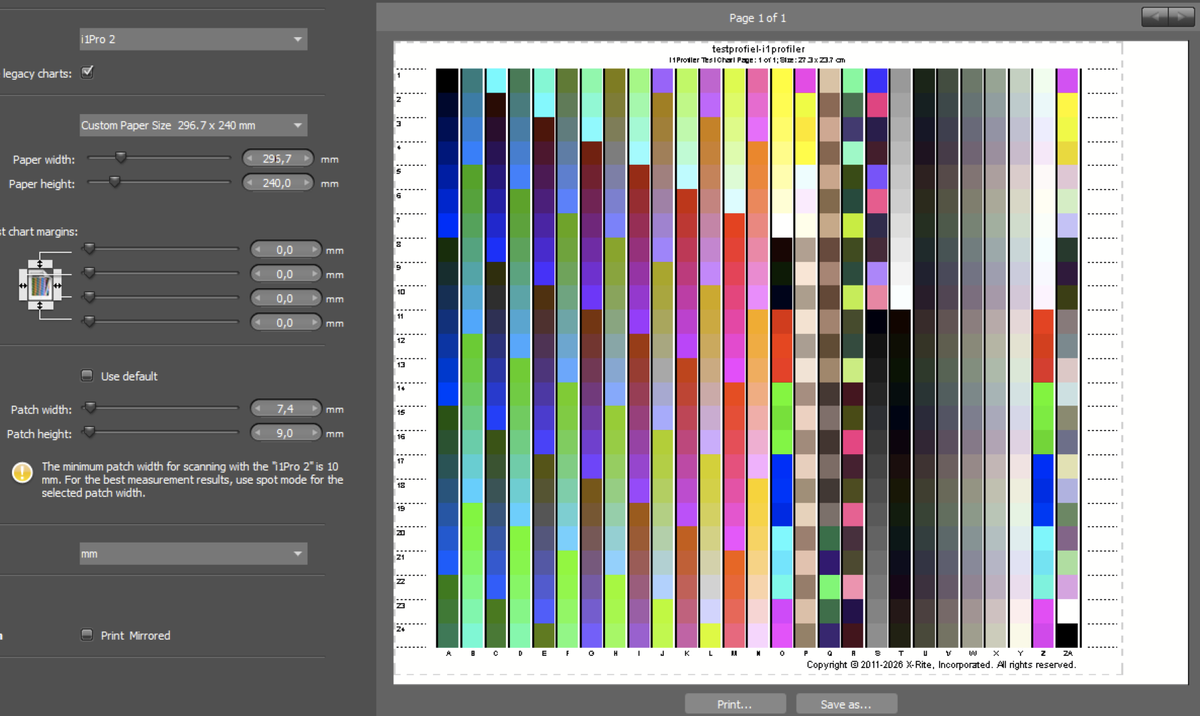Enable the Use default checkbox

point(88,376)
